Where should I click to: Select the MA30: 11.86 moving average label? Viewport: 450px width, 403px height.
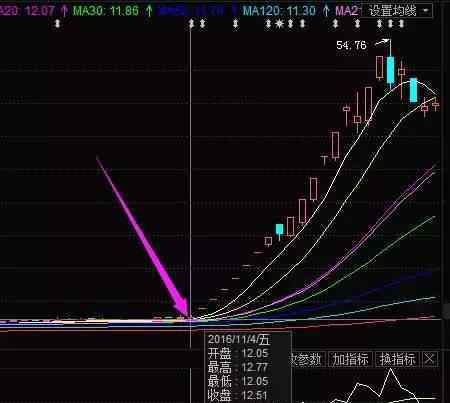[x=106, y=11]
